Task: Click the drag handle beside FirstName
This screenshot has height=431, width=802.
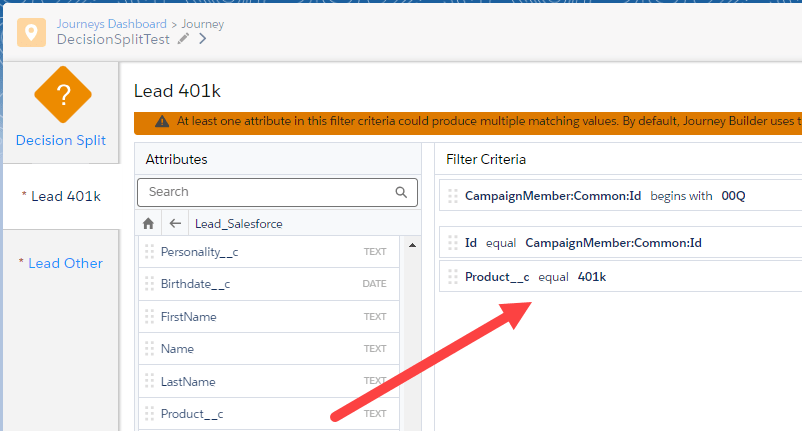Action: point(150,317)
